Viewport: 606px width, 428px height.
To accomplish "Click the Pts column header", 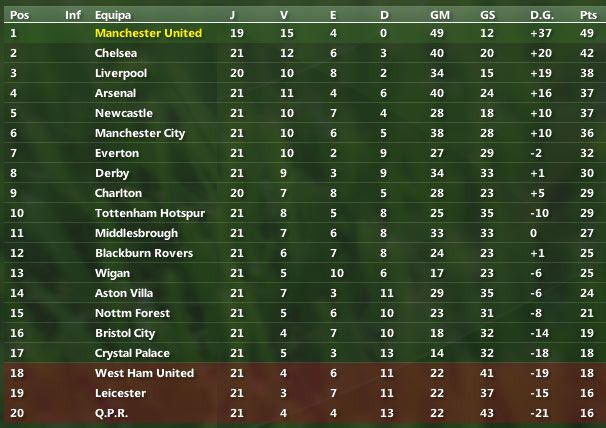I will [587, 15].
